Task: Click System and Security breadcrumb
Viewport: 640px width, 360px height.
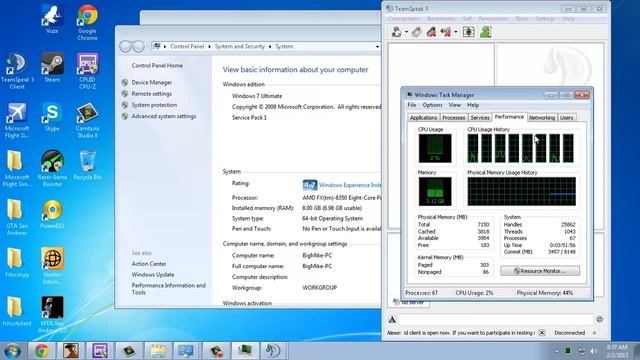Action: [x=240, y=47]
